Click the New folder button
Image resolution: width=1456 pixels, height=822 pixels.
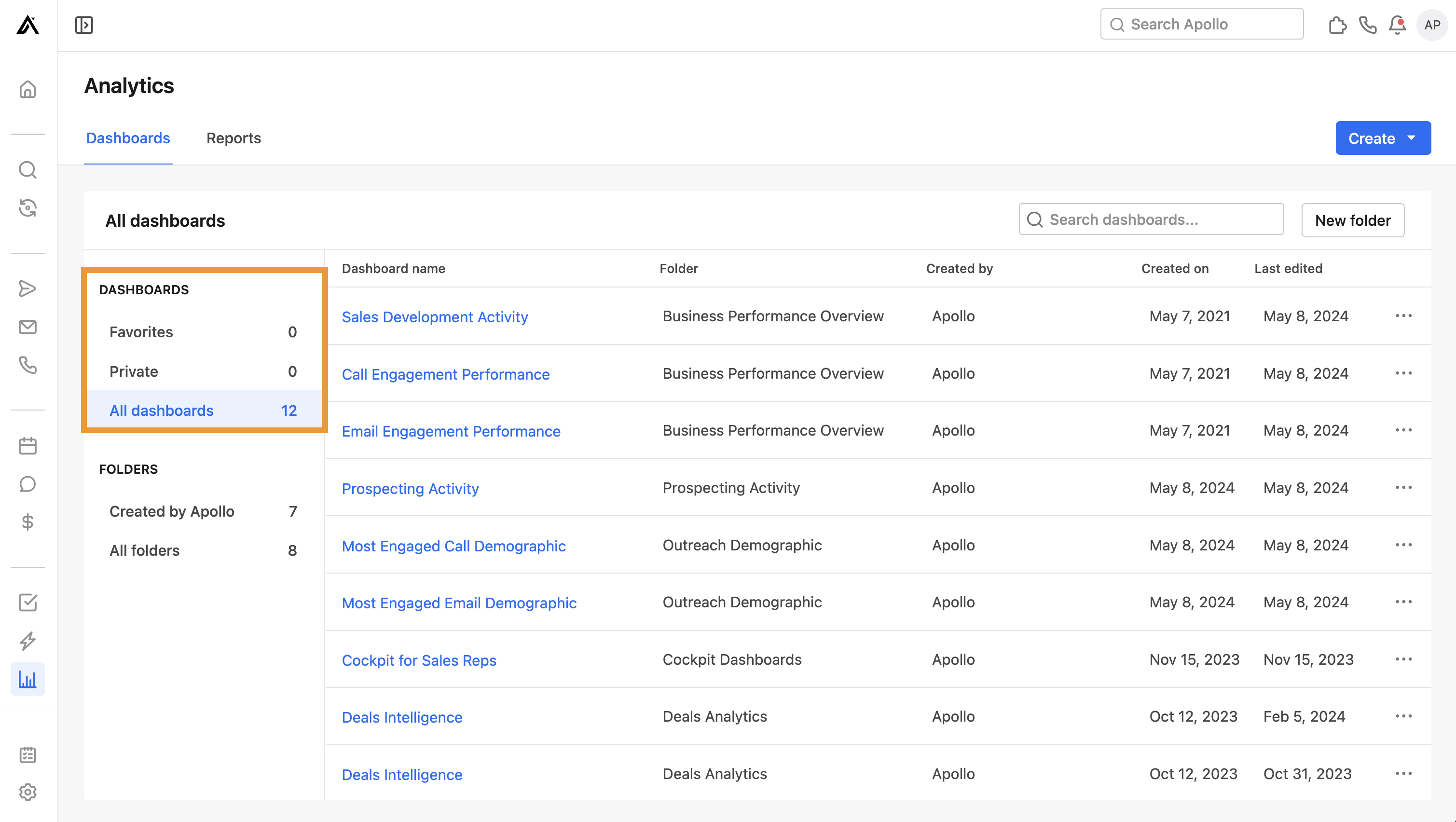tap(1353, 220)
